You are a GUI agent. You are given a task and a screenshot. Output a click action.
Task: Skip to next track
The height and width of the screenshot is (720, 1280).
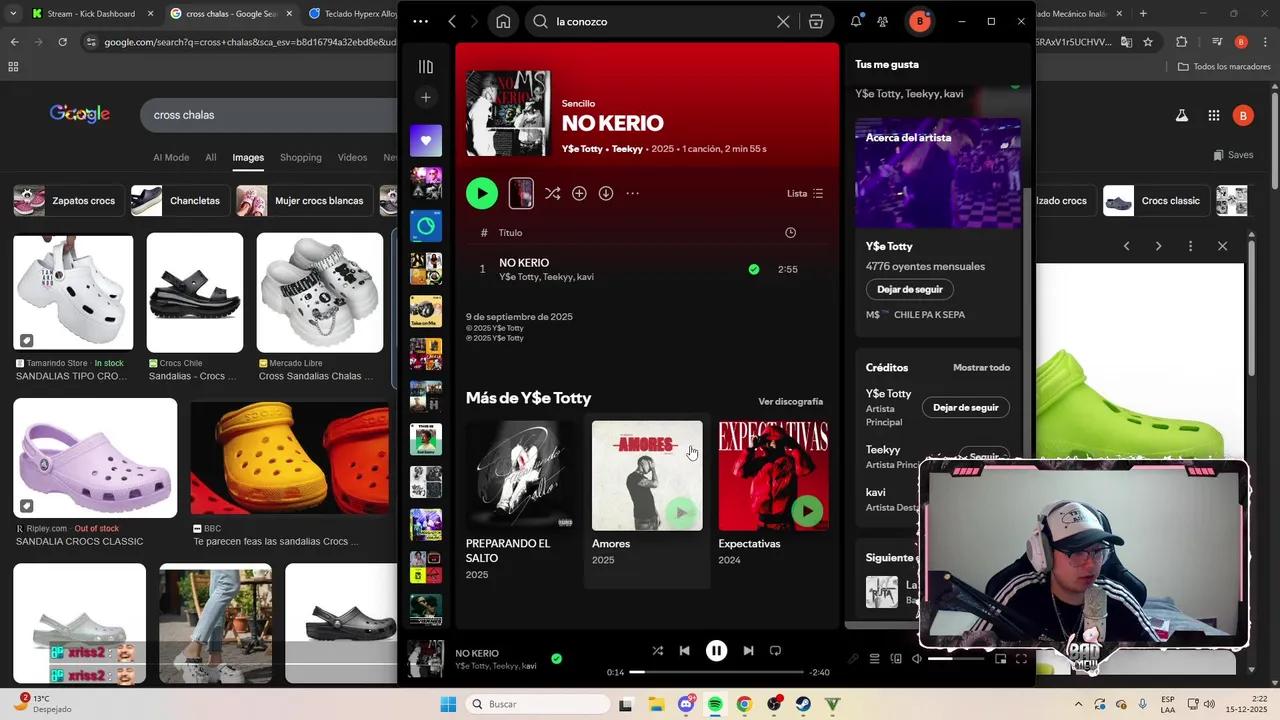tap(748, 650)
